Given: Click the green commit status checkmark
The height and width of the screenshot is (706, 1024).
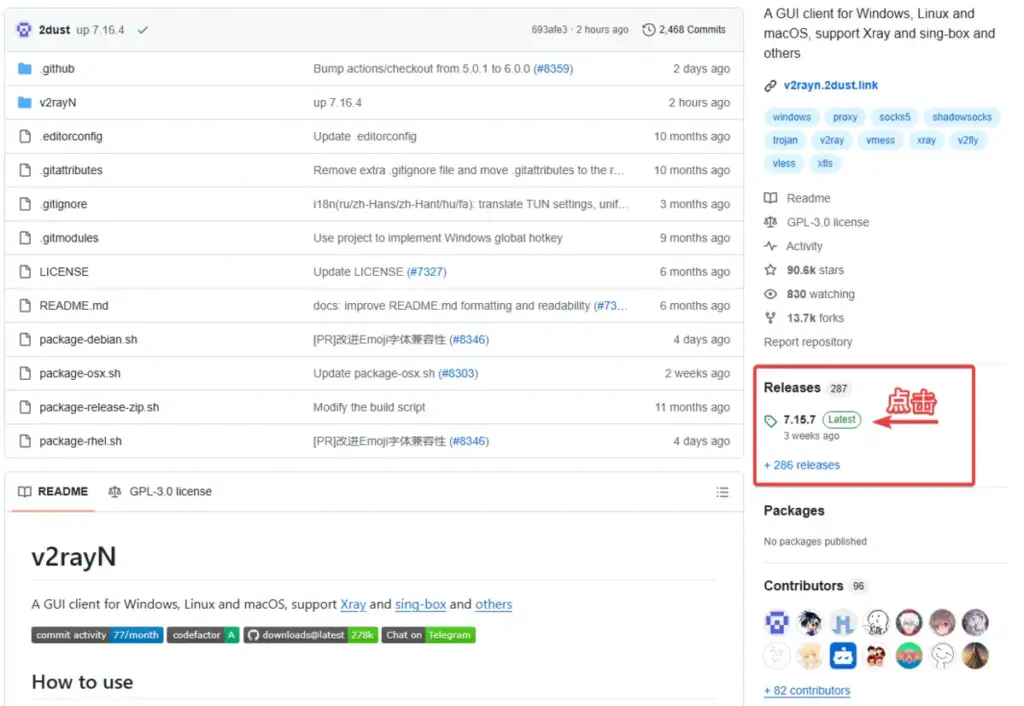Looking at the screenshot, I should 143,30.
